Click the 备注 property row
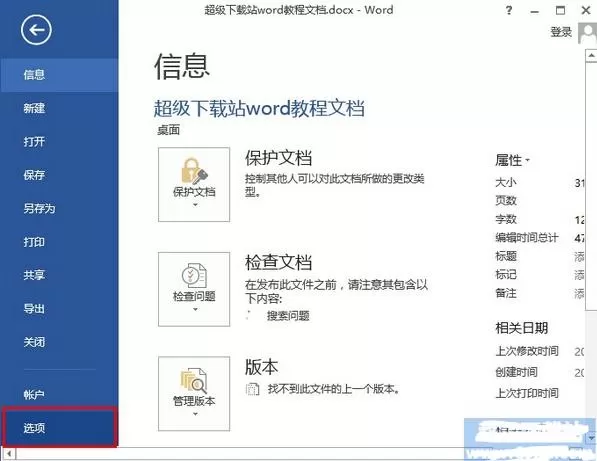 click(x=506, y=293)
